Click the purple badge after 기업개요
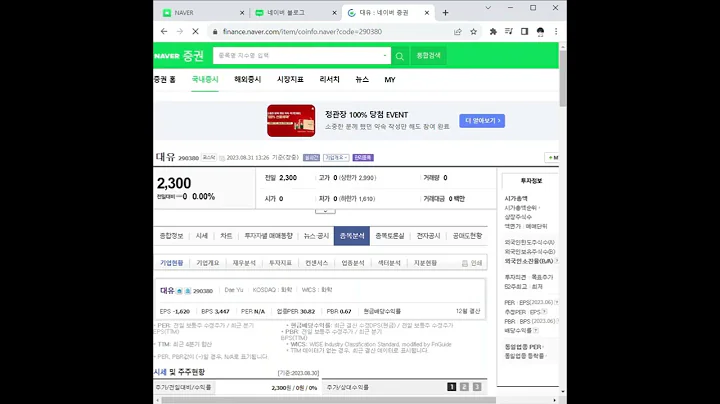This screenshot has height=404, width=720. tap(363, 157)
